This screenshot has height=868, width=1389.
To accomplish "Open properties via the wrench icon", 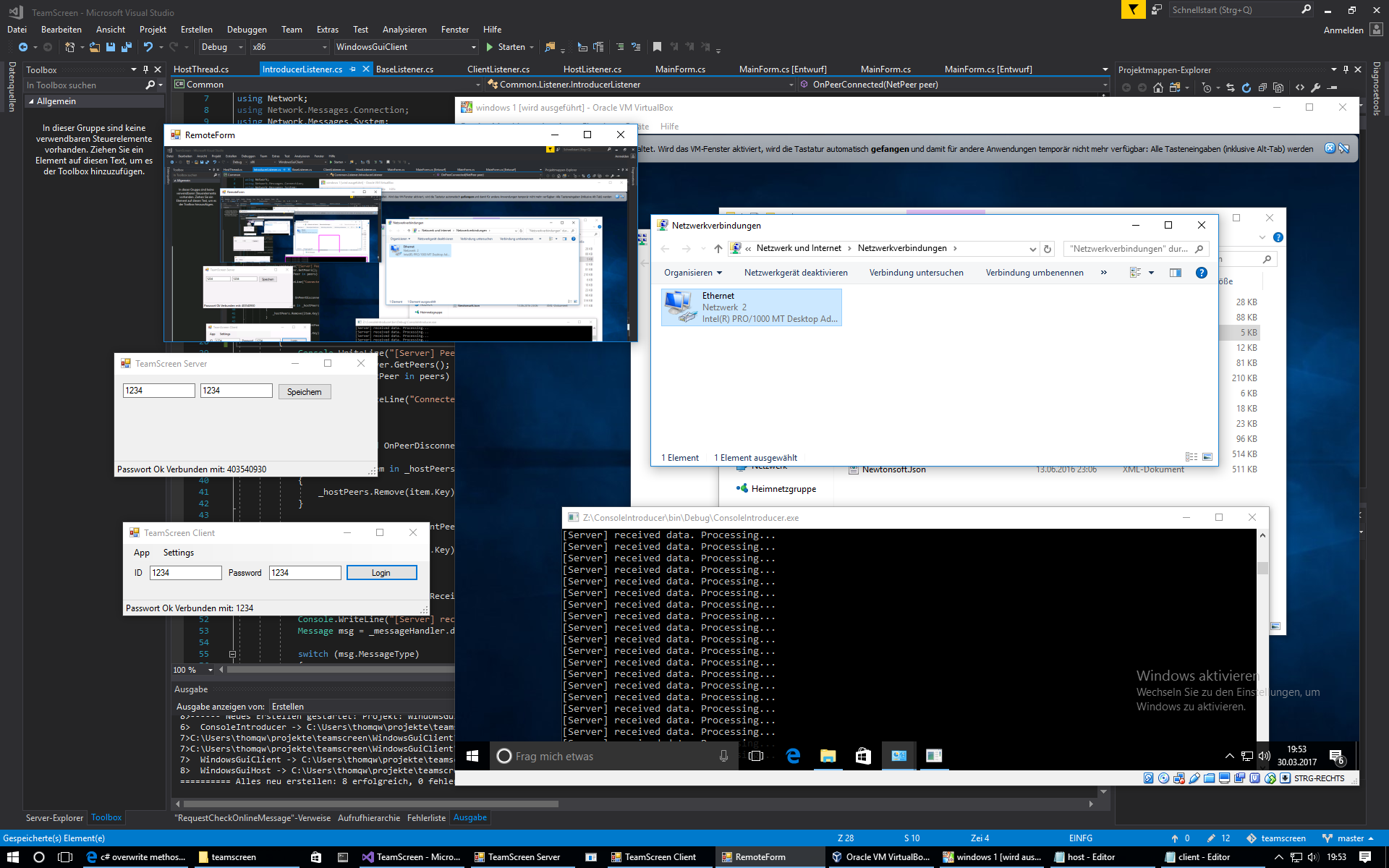I will pos(1316,88).
